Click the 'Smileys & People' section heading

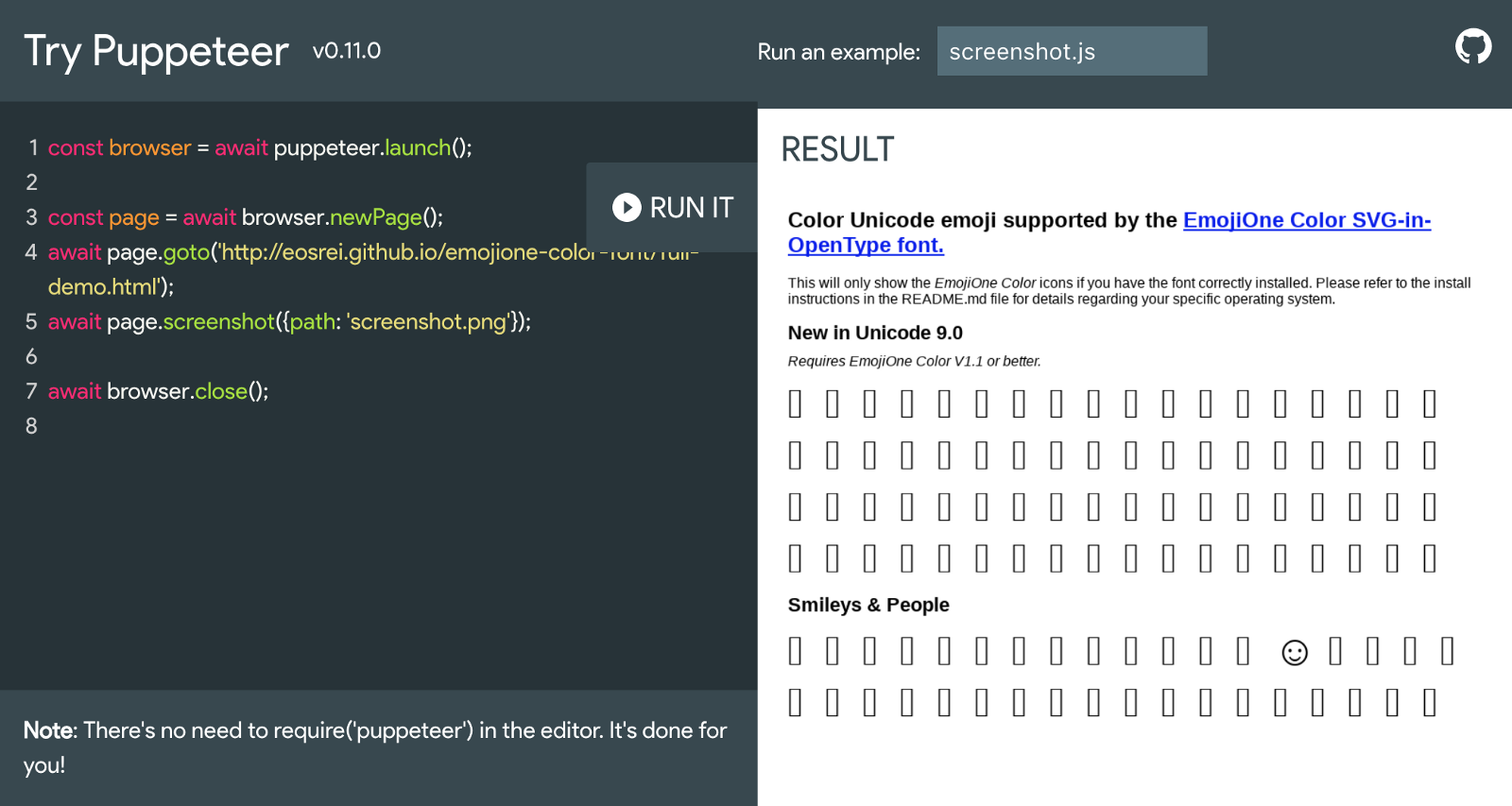click(868, 605)
